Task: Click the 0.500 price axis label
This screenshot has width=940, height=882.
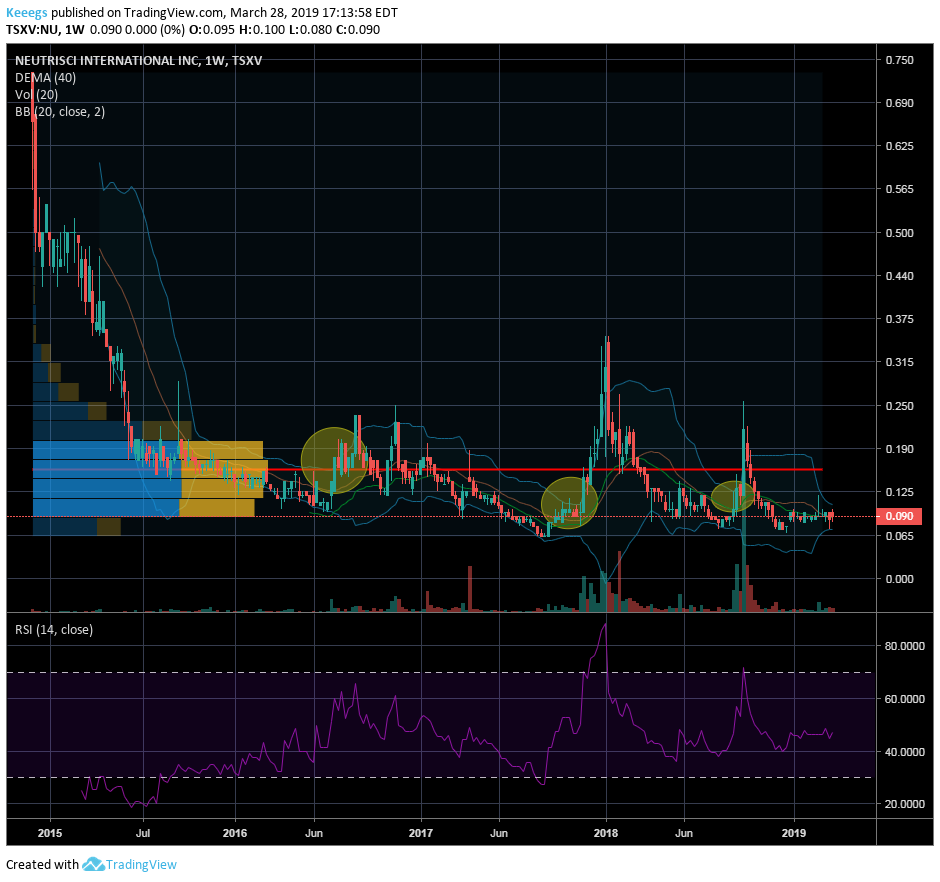Action: pyautogui.click(x=899, y=233)
